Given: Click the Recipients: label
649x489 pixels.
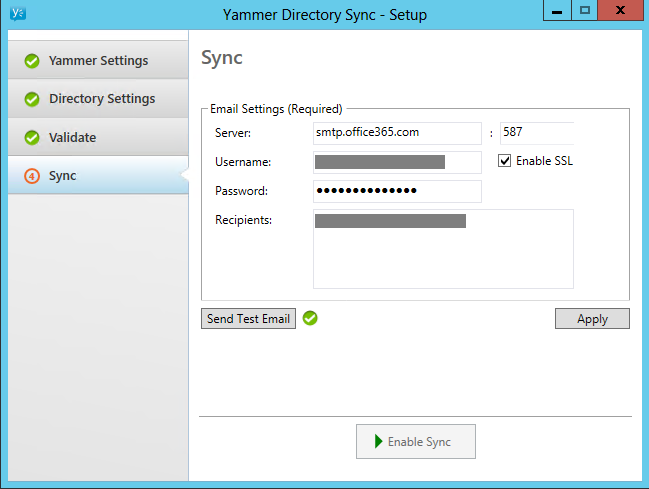Looking at the screenshot, I should 243,220.
